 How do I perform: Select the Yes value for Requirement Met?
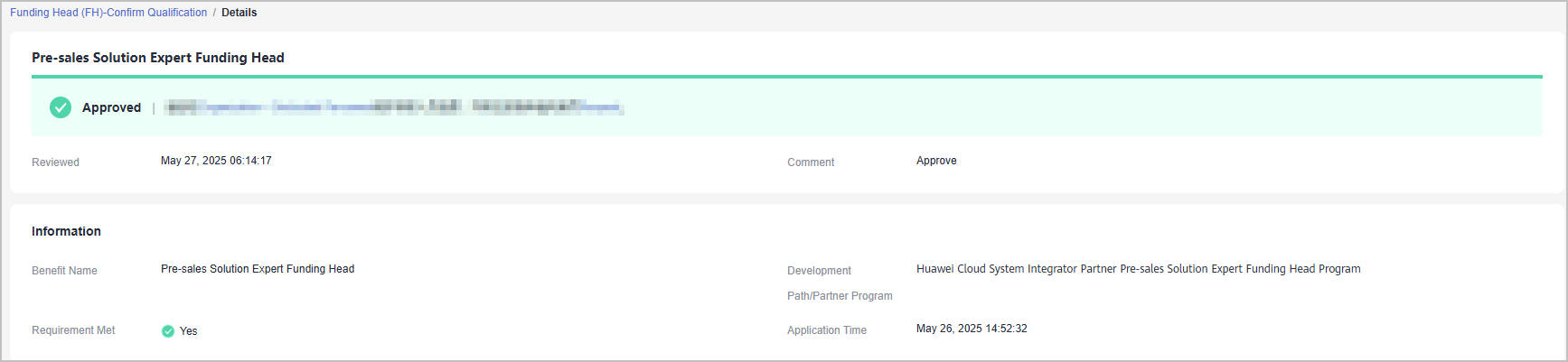coord(188,331)
